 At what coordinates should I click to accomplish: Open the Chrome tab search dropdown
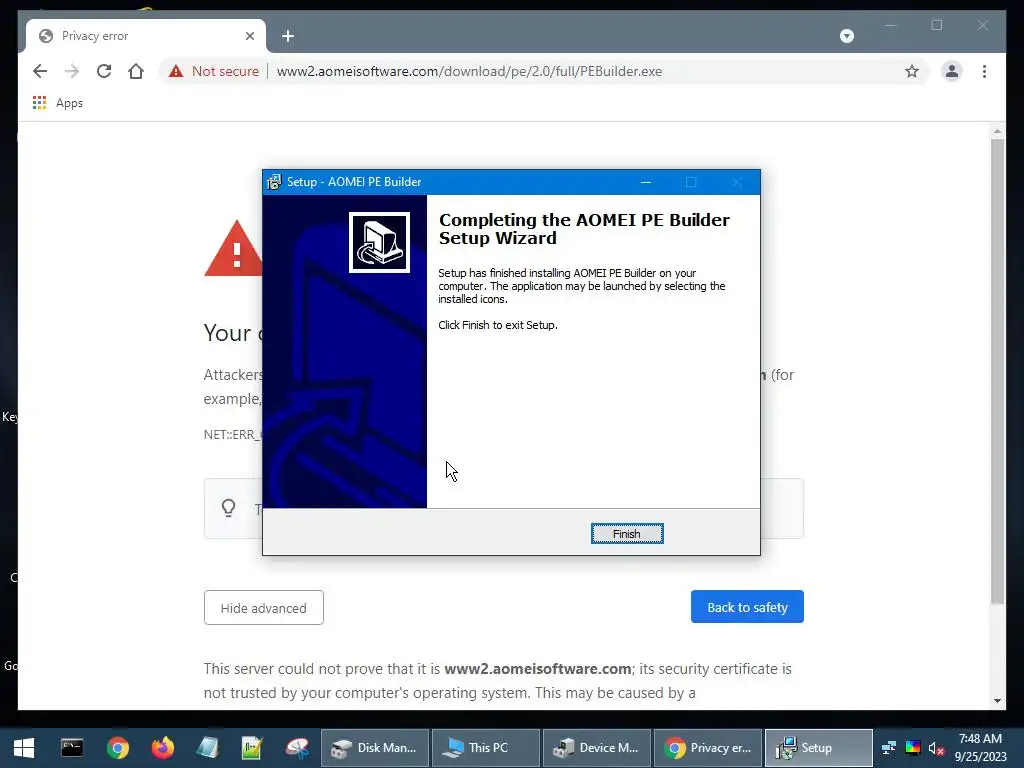tap(847, 36)
